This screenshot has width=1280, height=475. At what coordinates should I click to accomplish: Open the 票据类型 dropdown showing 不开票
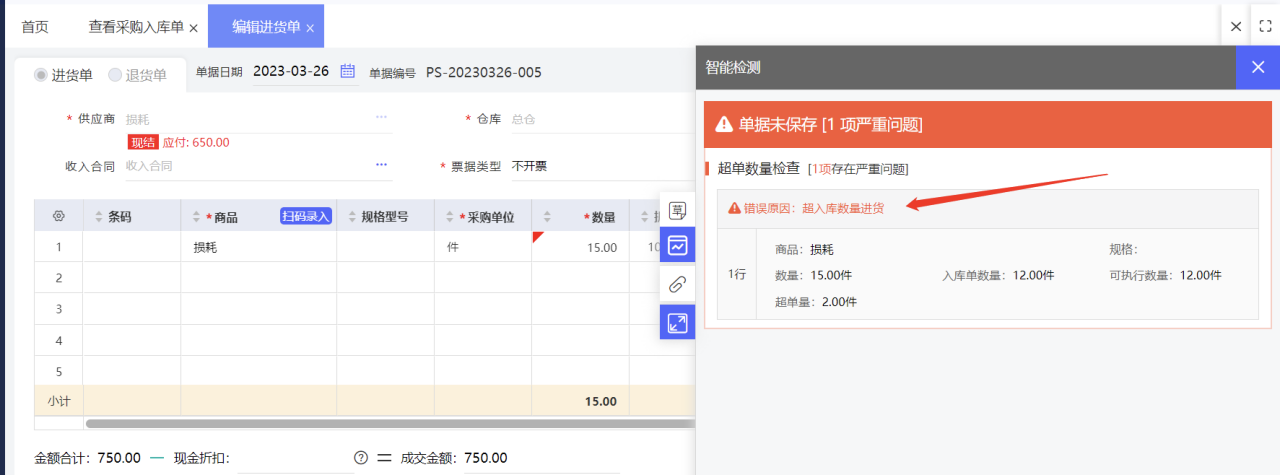[603, 166]
